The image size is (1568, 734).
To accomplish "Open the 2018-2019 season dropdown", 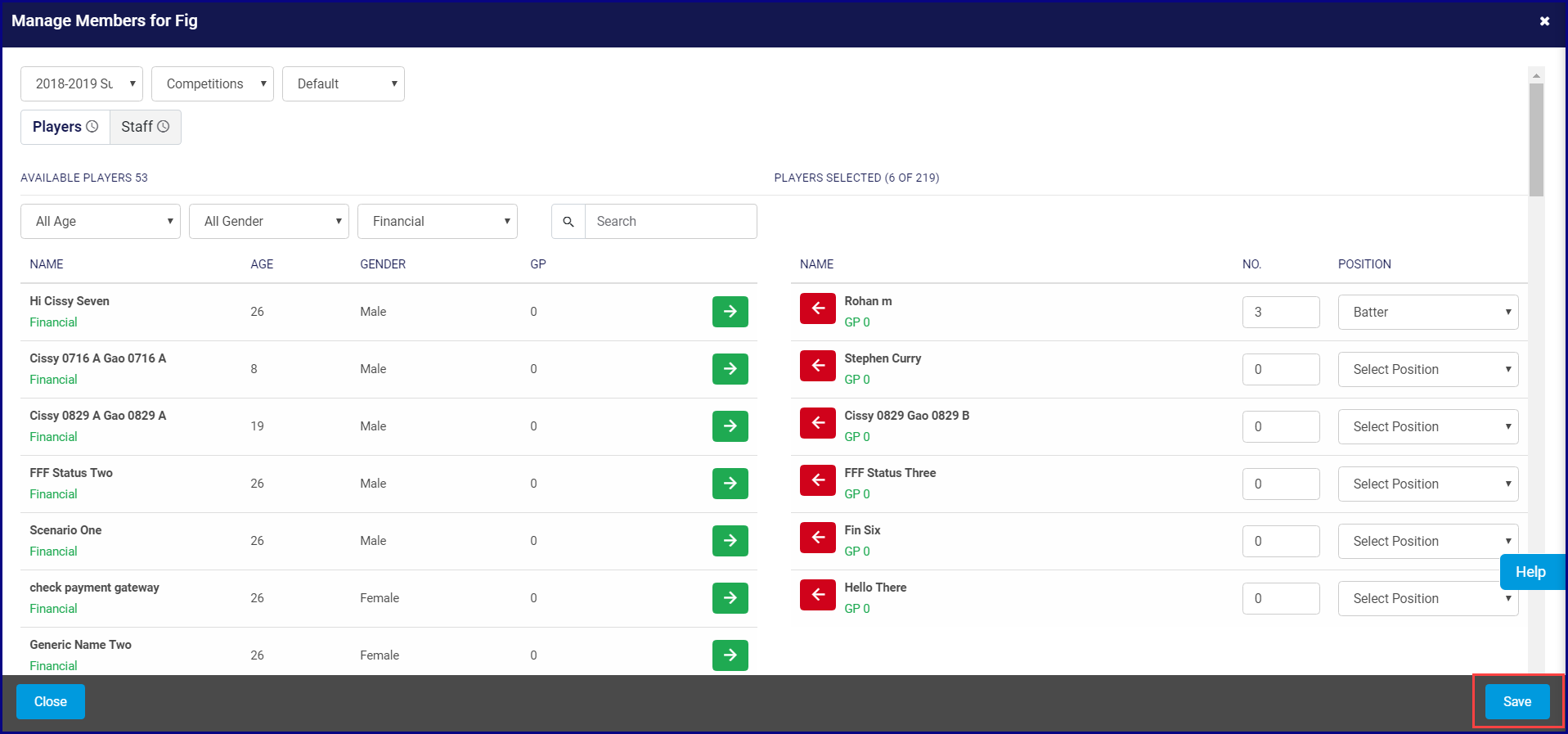I will point(82,84).
